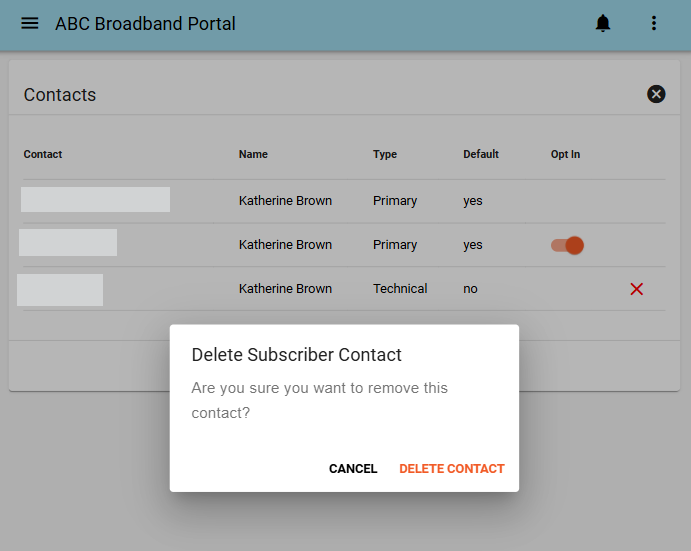Toggle the Opt In switch
The height and width of the screenshot is (551, 691).
coord(567,246)
